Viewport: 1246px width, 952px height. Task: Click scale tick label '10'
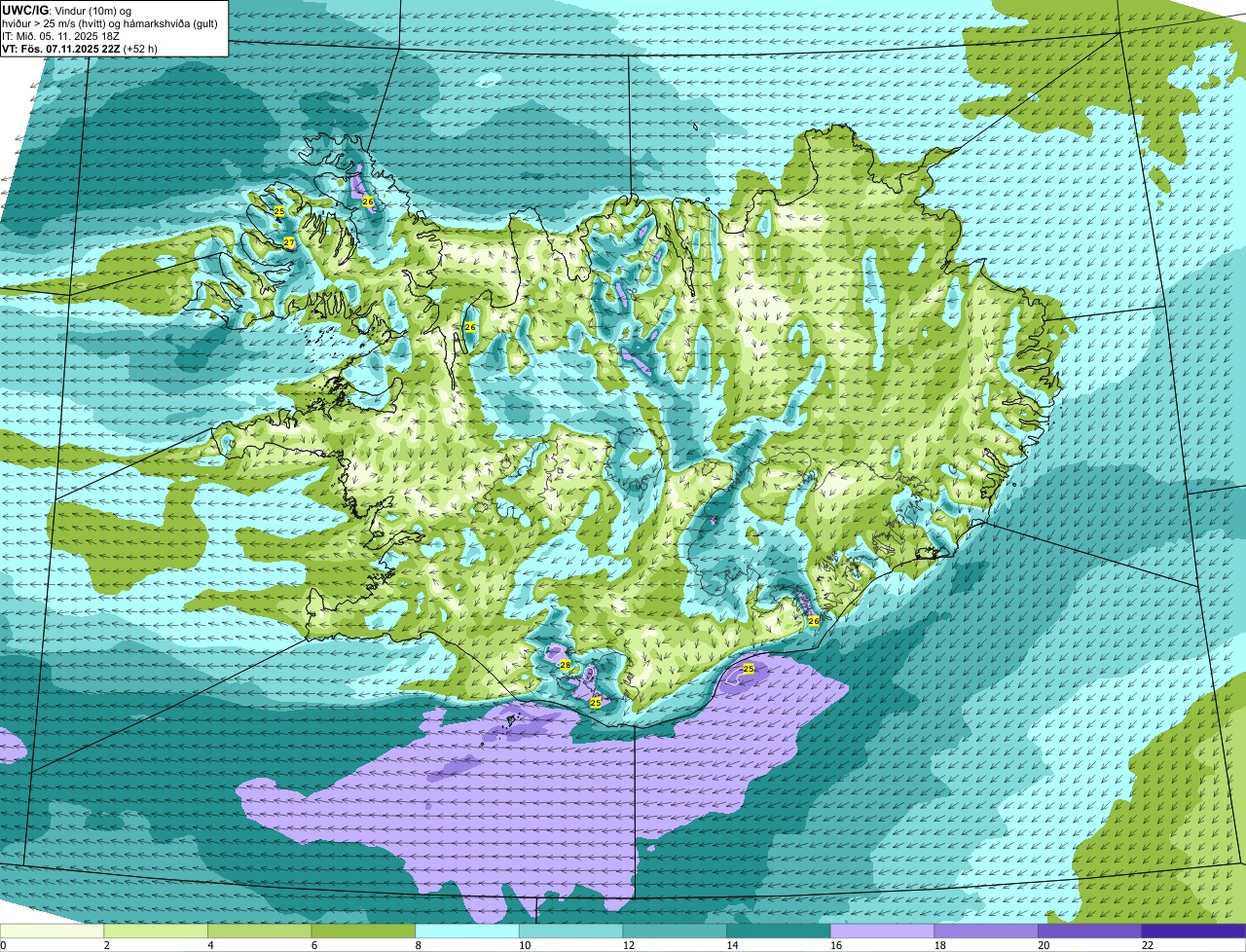[525, 944]
